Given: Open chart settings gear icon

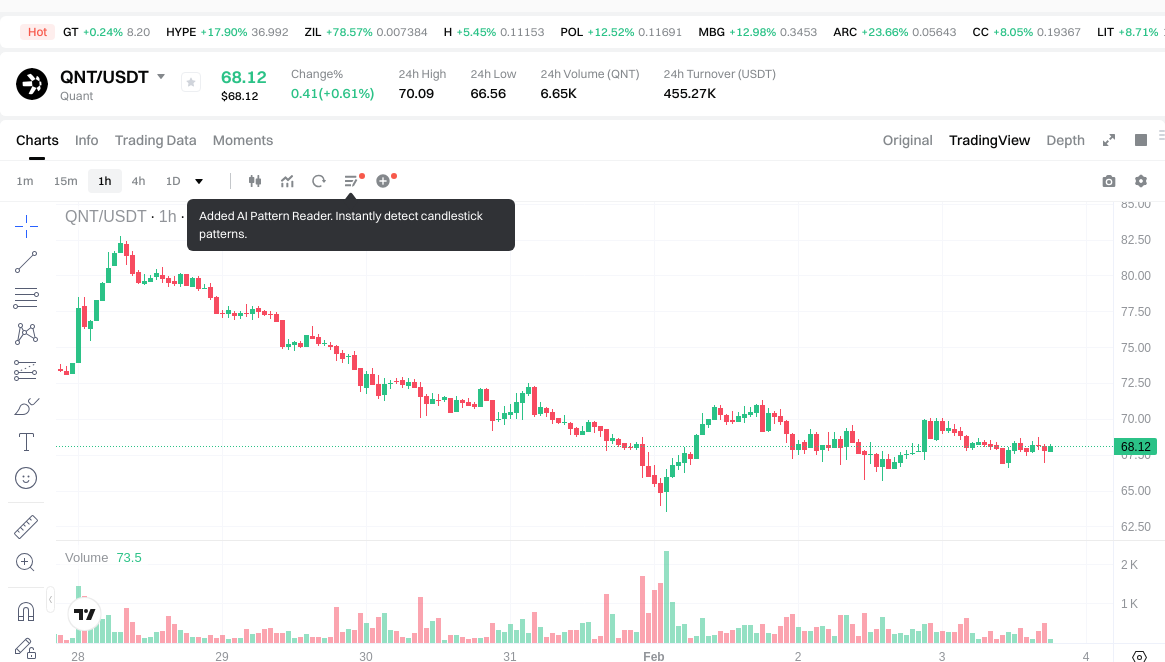Looking at the screenshot, I should tap(1141, 181).
